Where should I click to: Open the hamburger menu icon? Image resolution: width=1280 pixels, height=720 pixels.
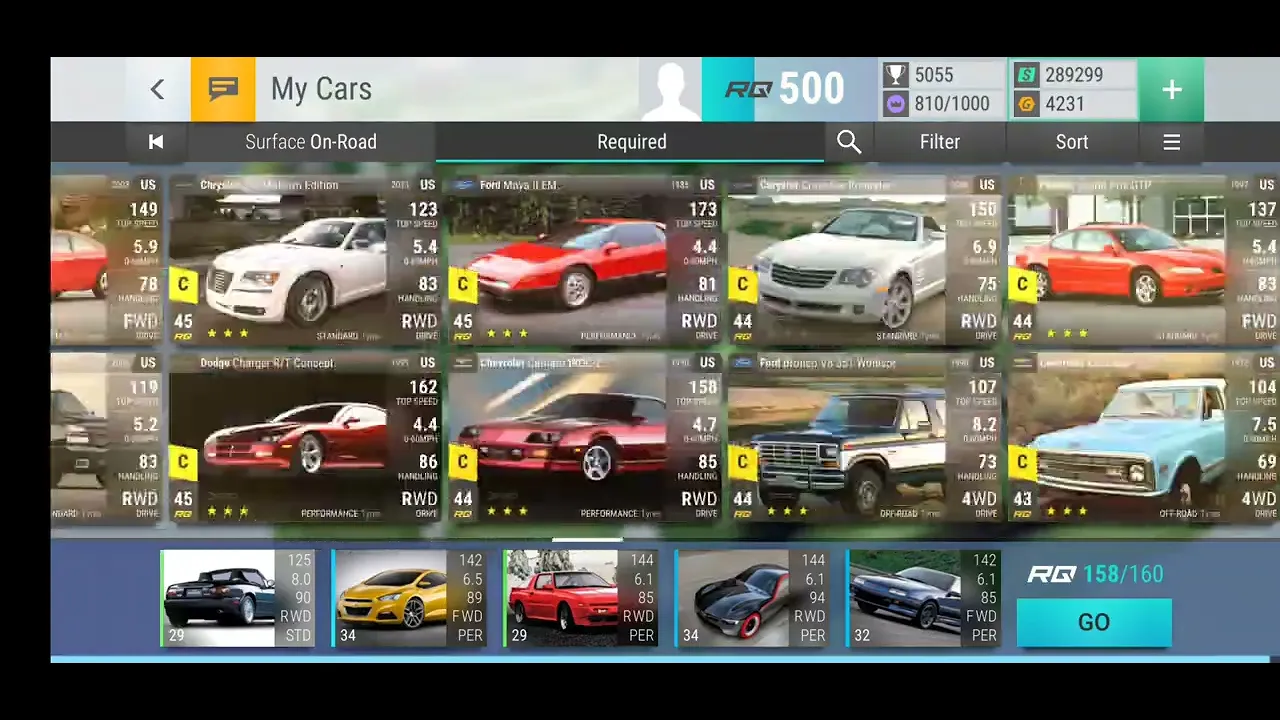[1171, 142]
